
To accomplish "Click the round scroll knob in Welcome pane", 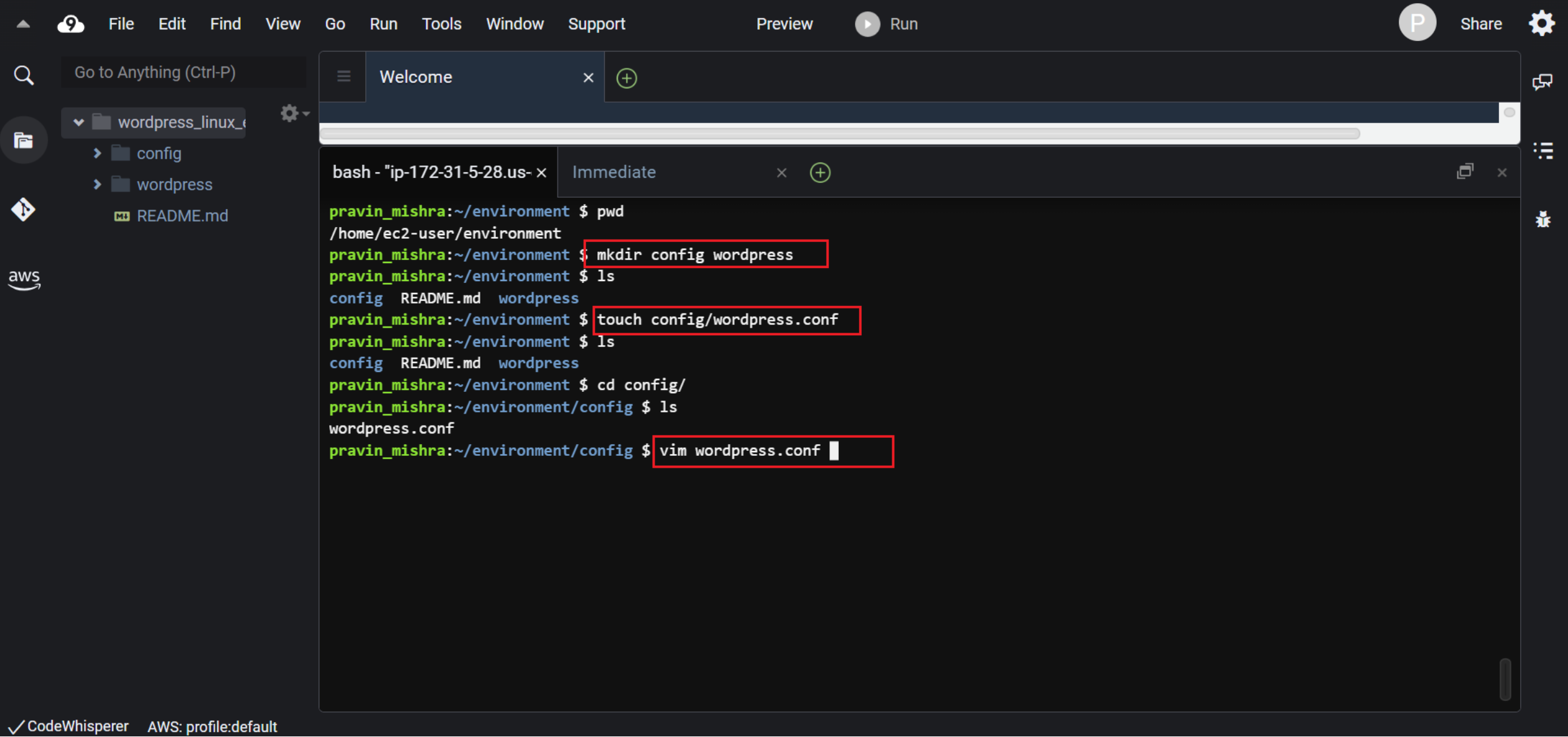I will coord(1509,113).
